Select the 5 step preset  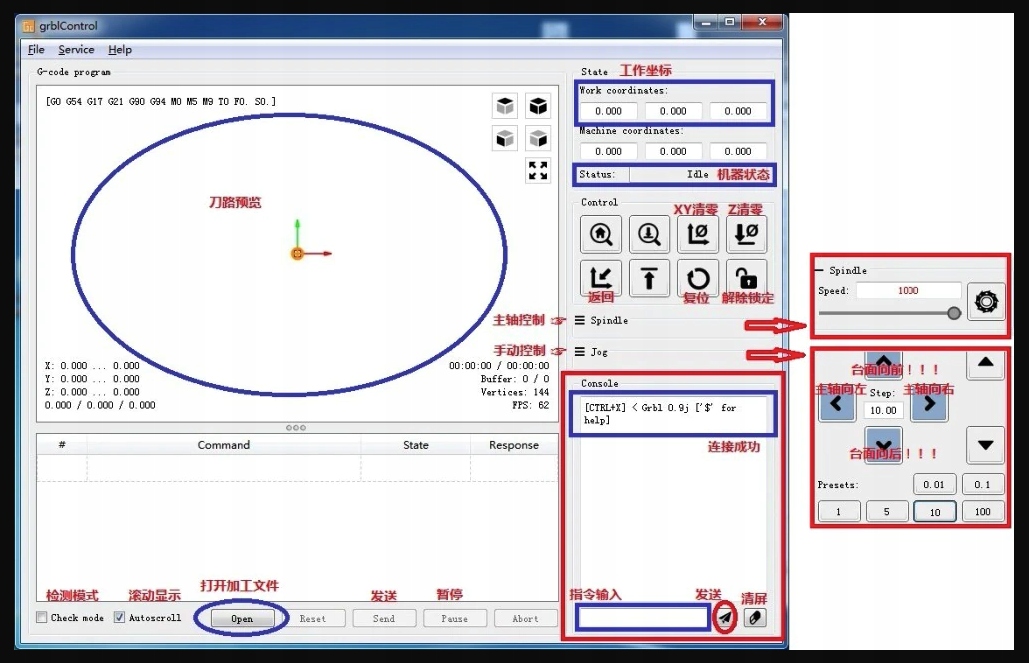click(887, 511)
